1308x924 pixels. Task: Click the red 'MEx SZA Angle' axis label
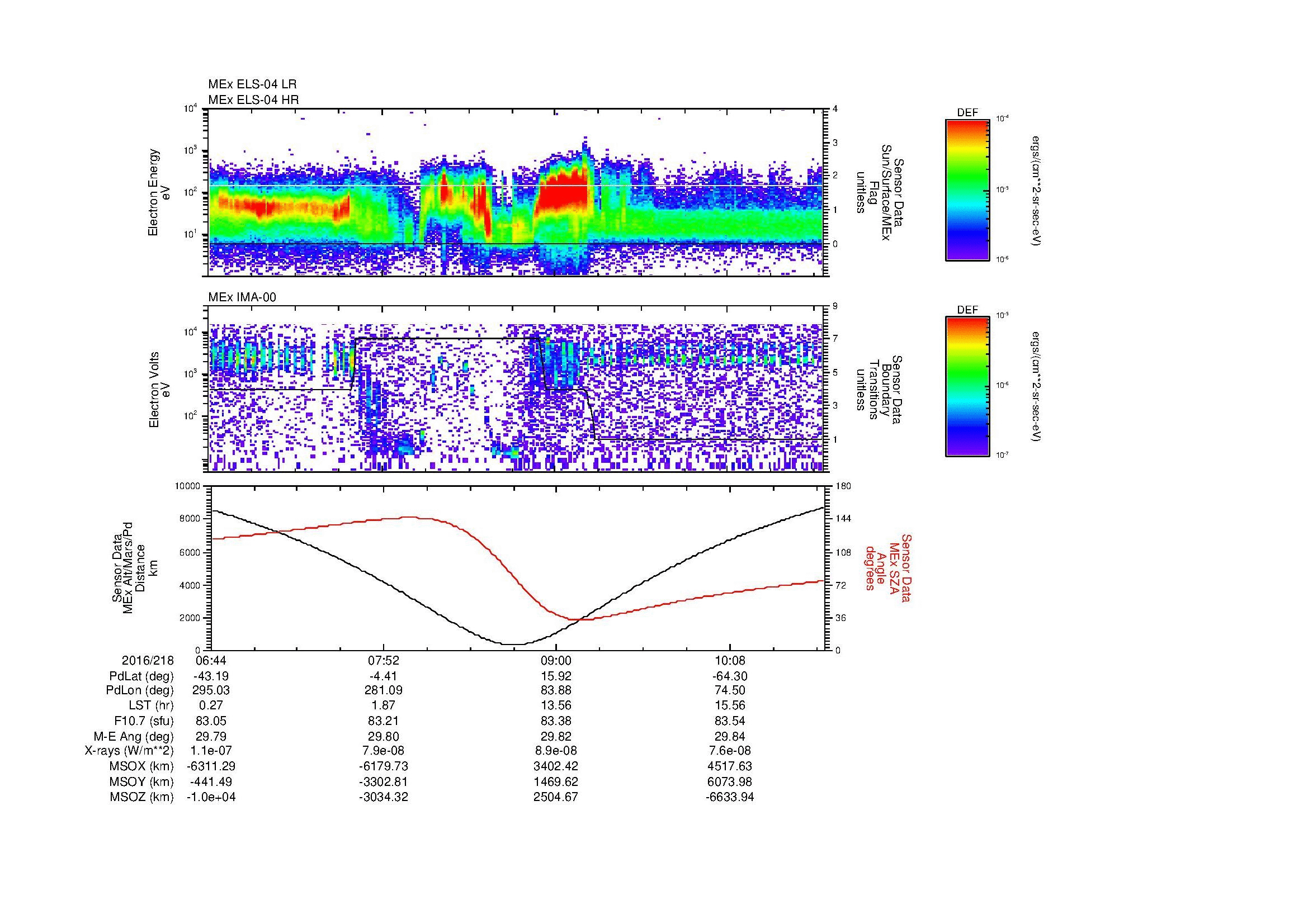click(x=888, y=567)
